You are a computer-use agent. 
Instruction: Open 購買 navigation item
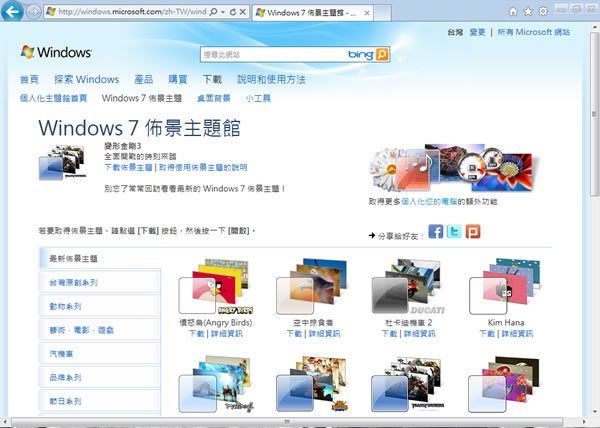tap(178, 80)
